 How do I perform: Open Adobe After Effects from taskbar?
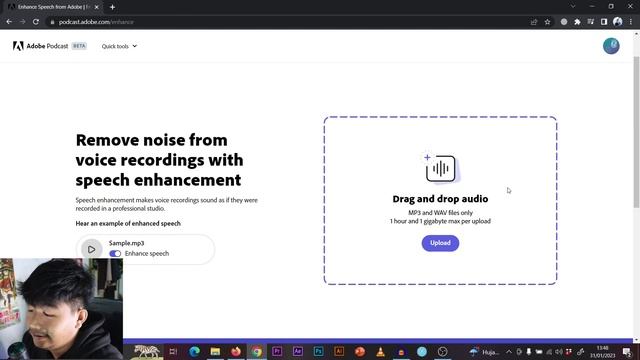(298, 351)
